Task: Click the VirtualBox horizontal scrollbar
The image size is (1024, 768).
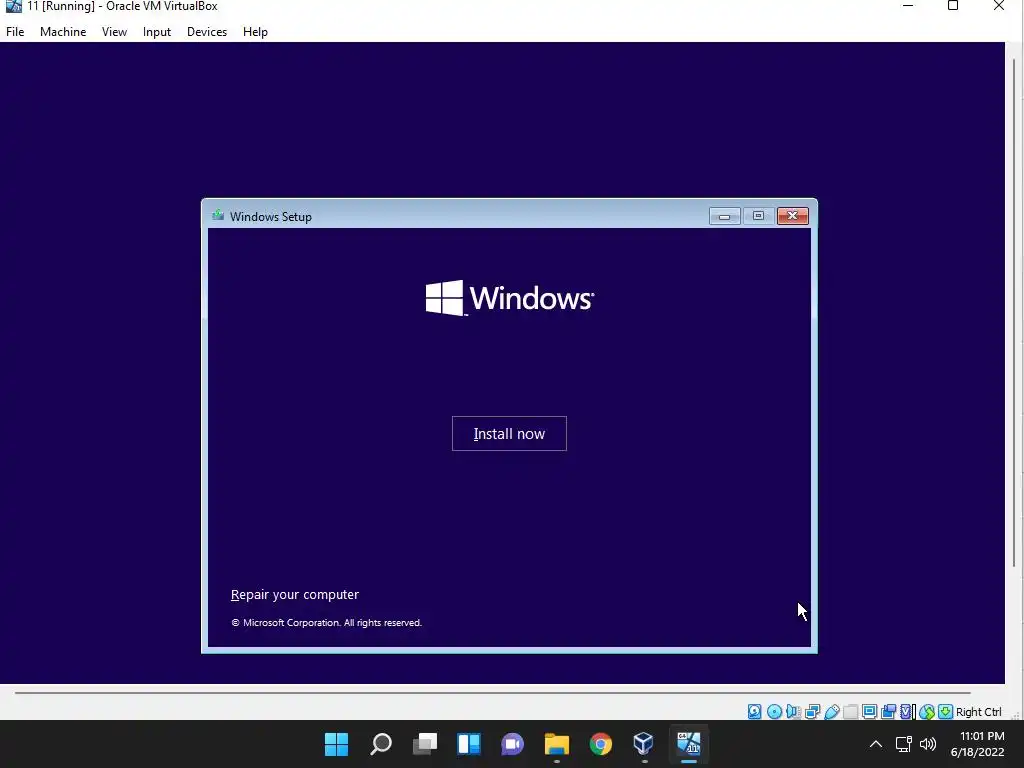Action: [x=492, y=692]
